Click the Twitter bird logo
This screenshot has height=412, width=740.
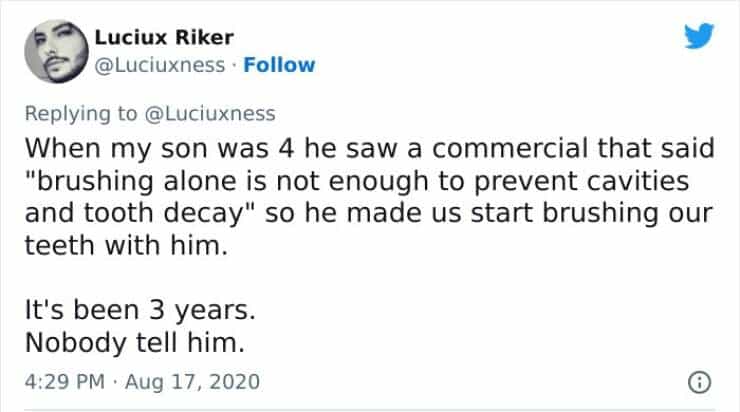(x=698, y=37)
